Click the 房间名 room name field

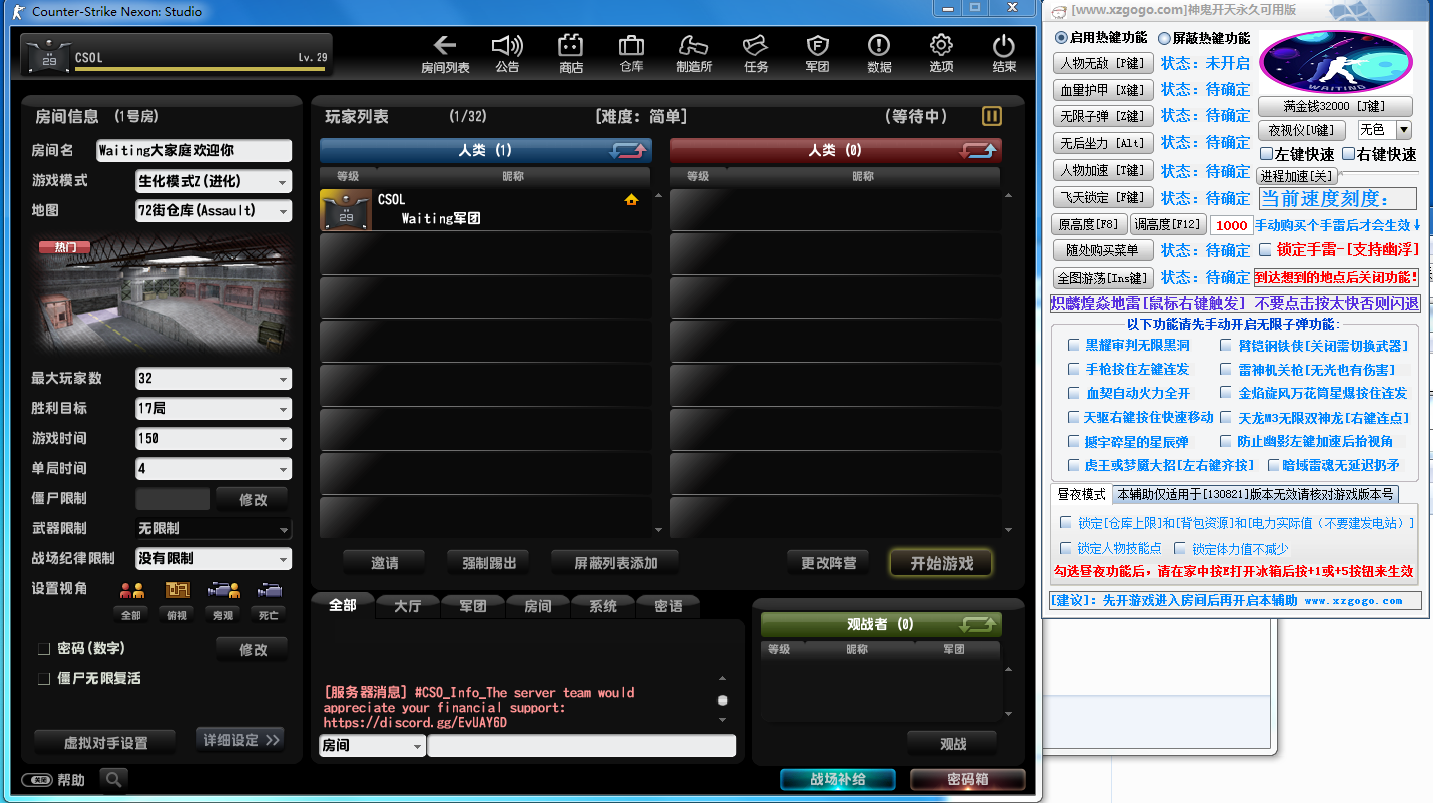point(194,151)
